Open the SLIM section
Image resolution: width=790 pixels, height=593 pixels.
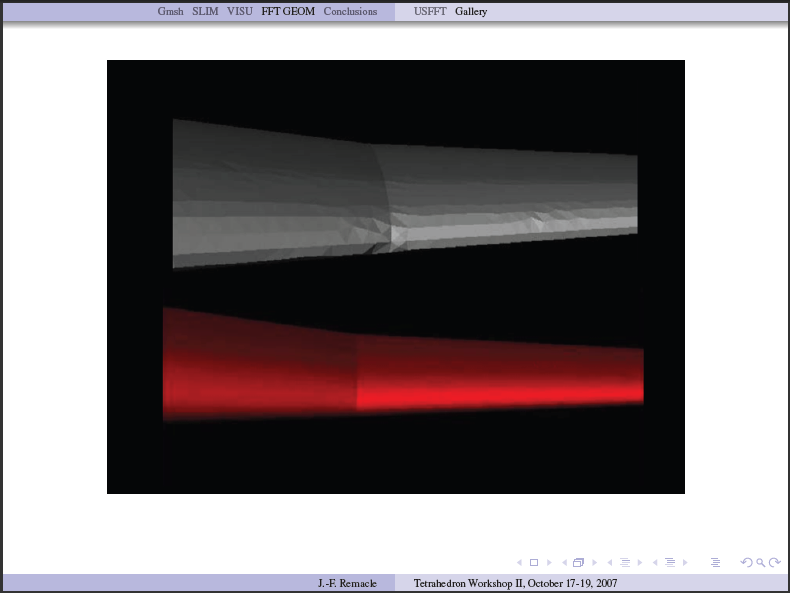205,11
